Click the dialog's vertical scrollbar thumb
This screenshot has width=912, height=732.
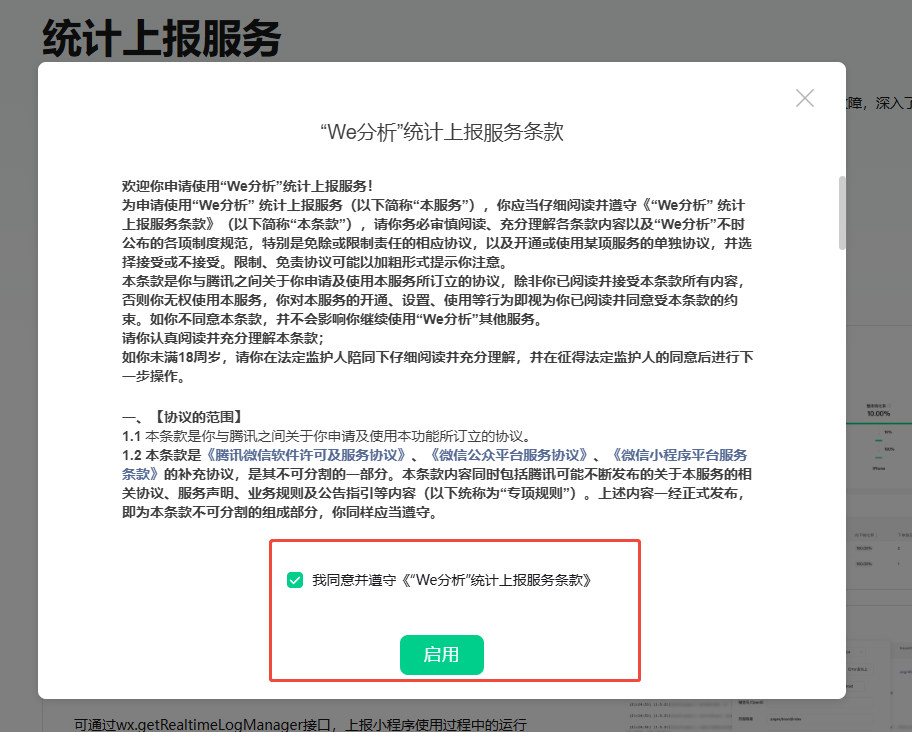coord(842,213)
